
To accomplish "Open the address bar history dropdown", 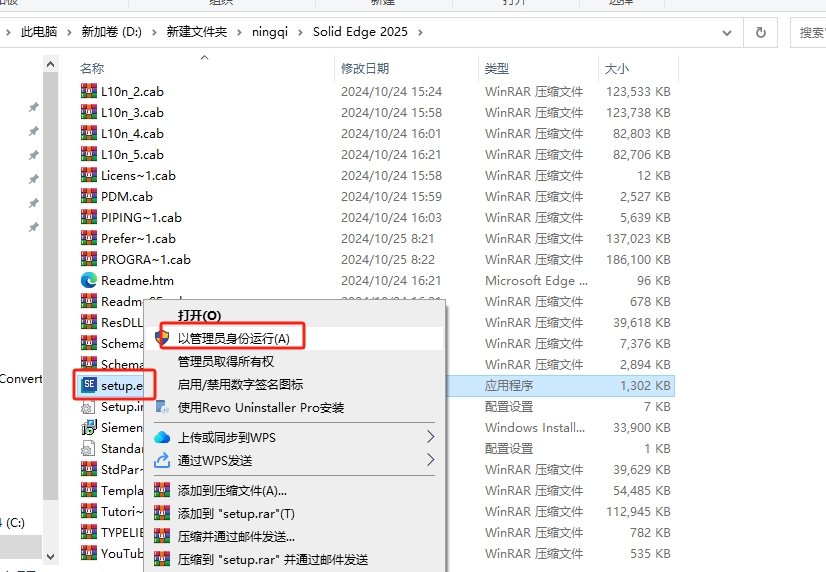I will click(x=727, y=33).
